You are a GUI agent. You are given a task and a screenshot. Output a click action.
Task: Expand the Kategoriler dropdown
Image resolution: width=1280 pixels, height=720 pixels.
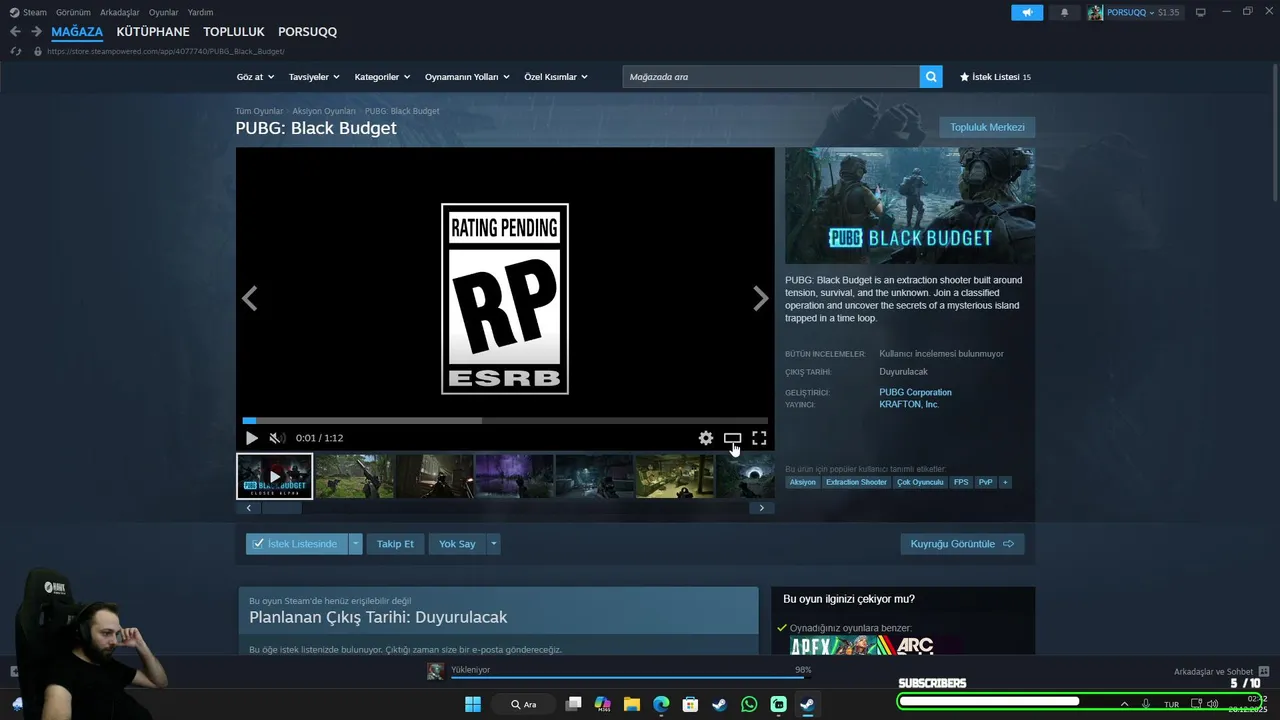coord(382,77)
